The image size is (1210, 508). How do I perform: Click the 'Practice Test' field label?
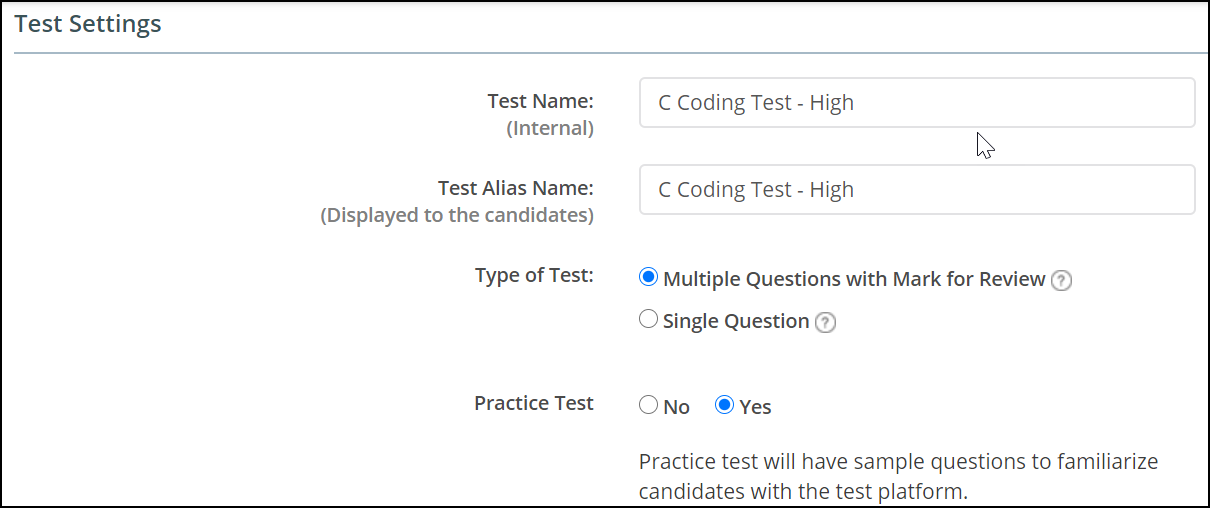[x=534, y=403]
